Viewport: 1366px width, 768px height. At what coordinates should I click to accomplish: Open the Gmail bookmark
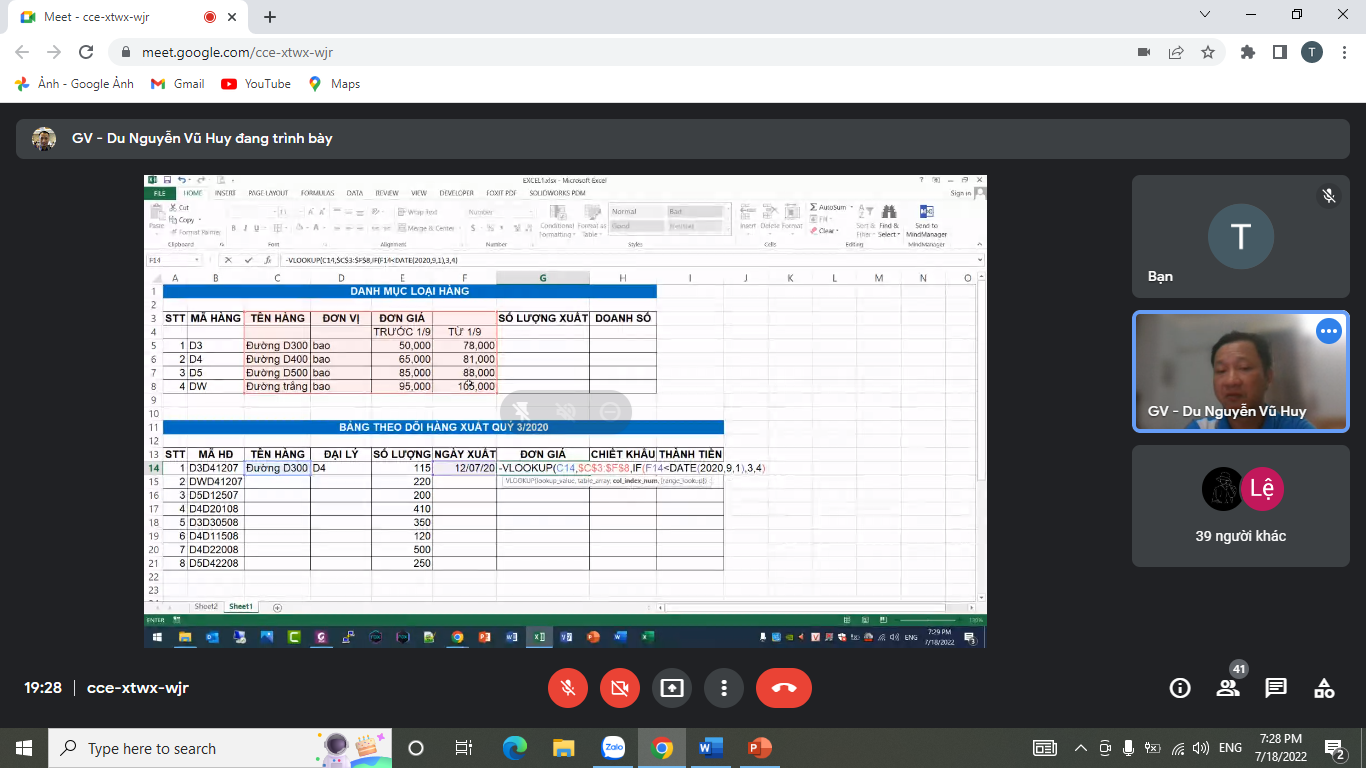pos(178,84)
